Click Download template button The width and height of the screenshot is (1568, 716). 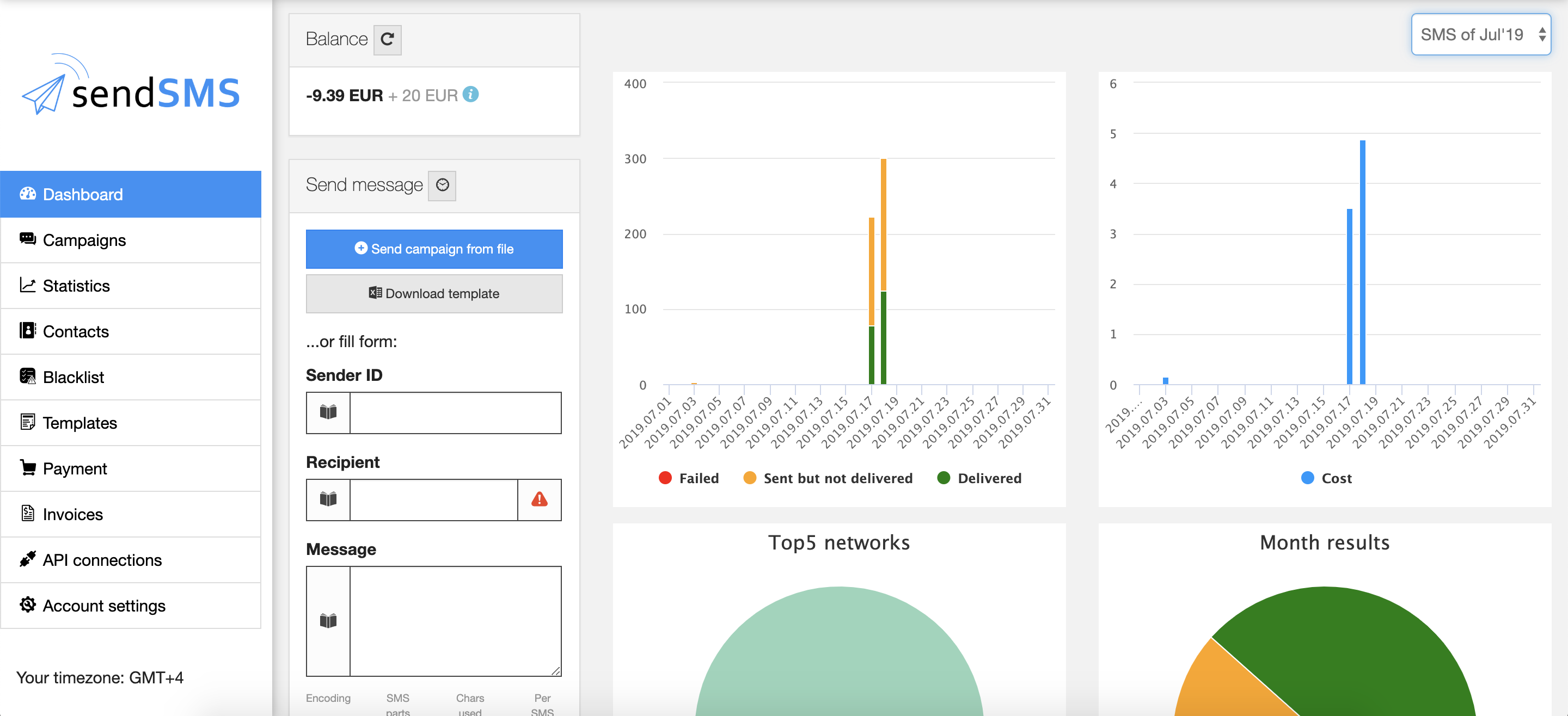pos(434,294)
